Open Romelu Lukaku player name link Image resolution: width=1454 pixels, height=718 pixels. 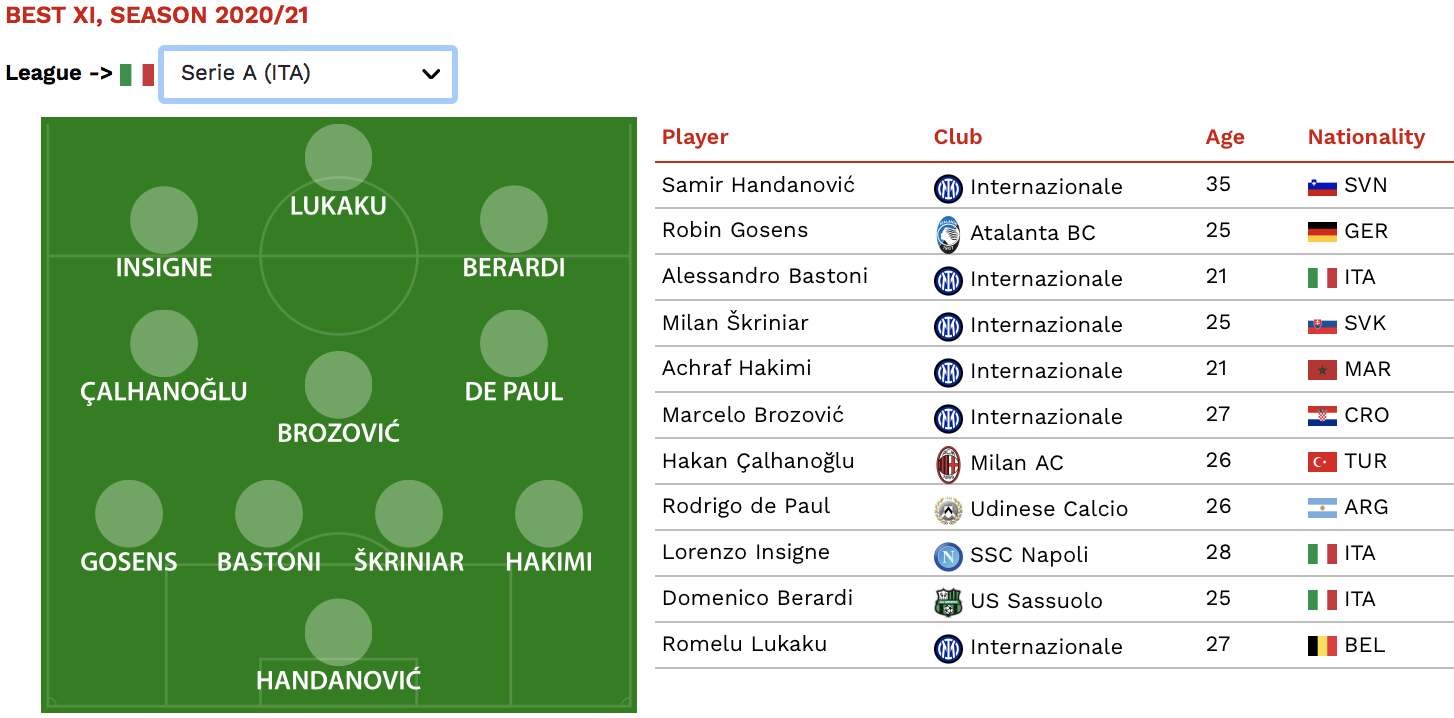coord(744,644)
